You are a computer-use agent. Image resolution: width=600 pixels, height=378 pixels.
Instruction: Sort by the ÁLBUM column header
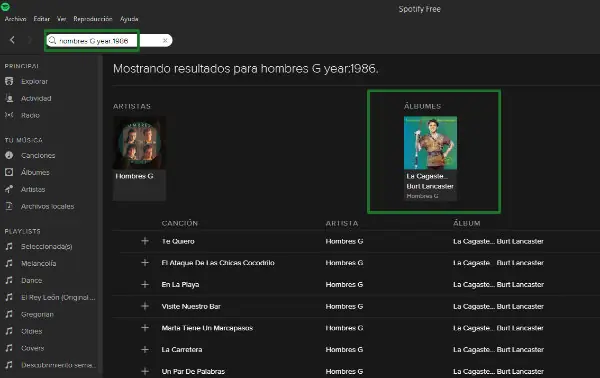466,223
